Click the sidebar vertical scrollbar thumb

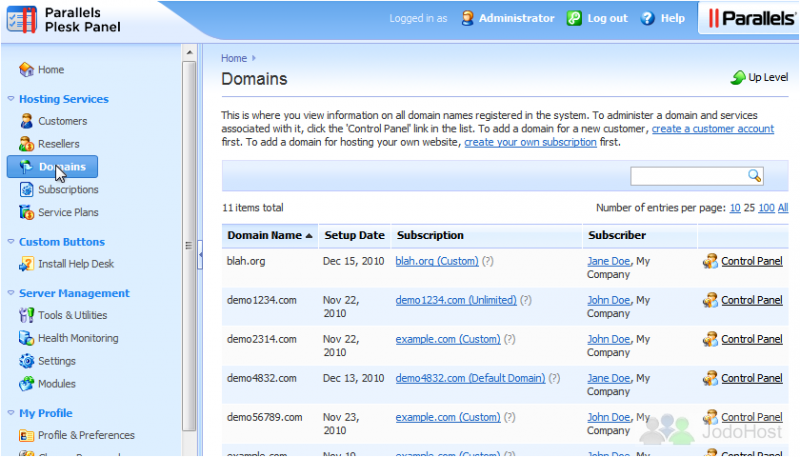pyautogui.click(x=189, y=246)
